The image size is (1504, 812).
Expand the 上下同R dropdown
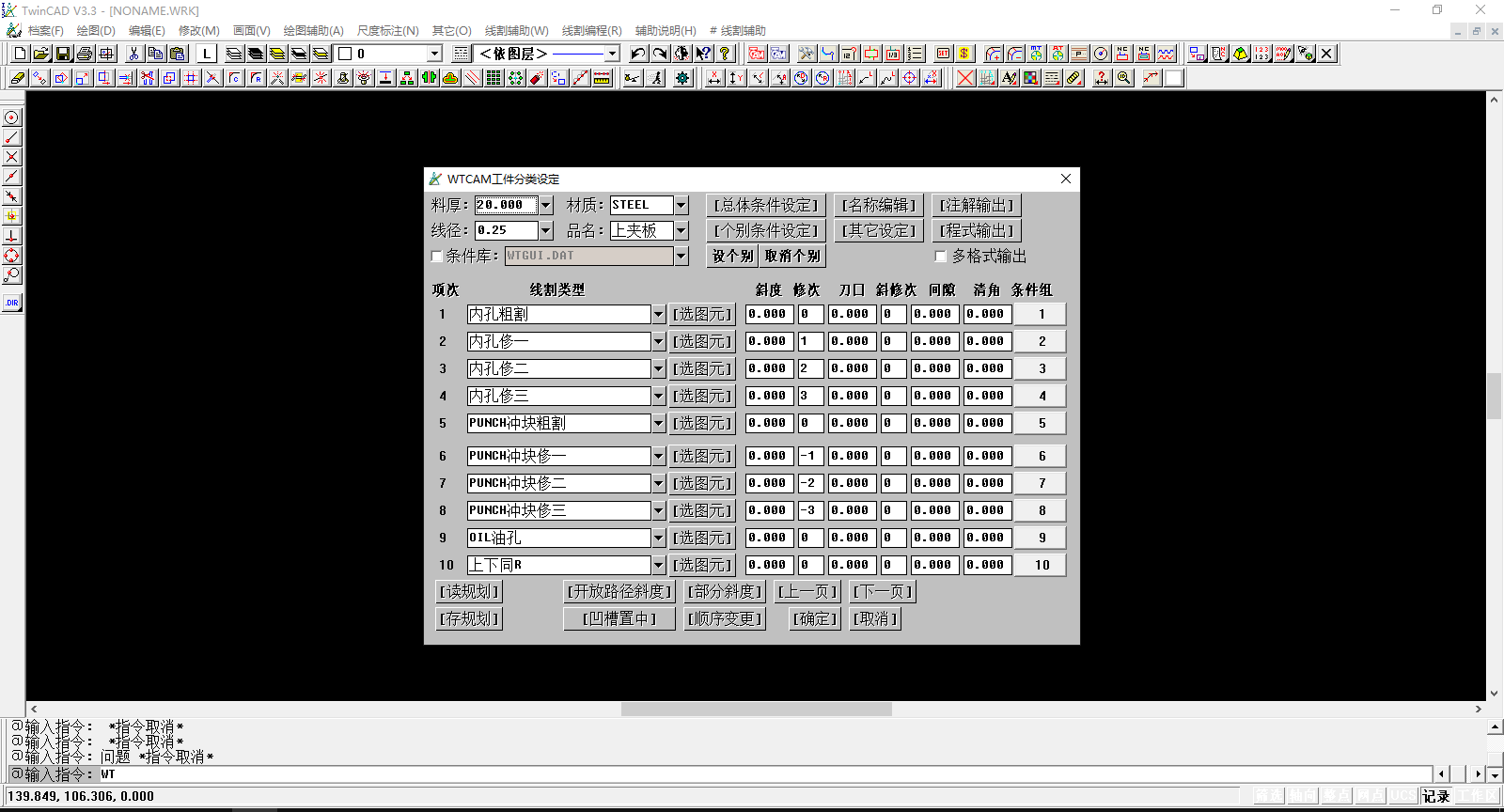tap(658, 565)
